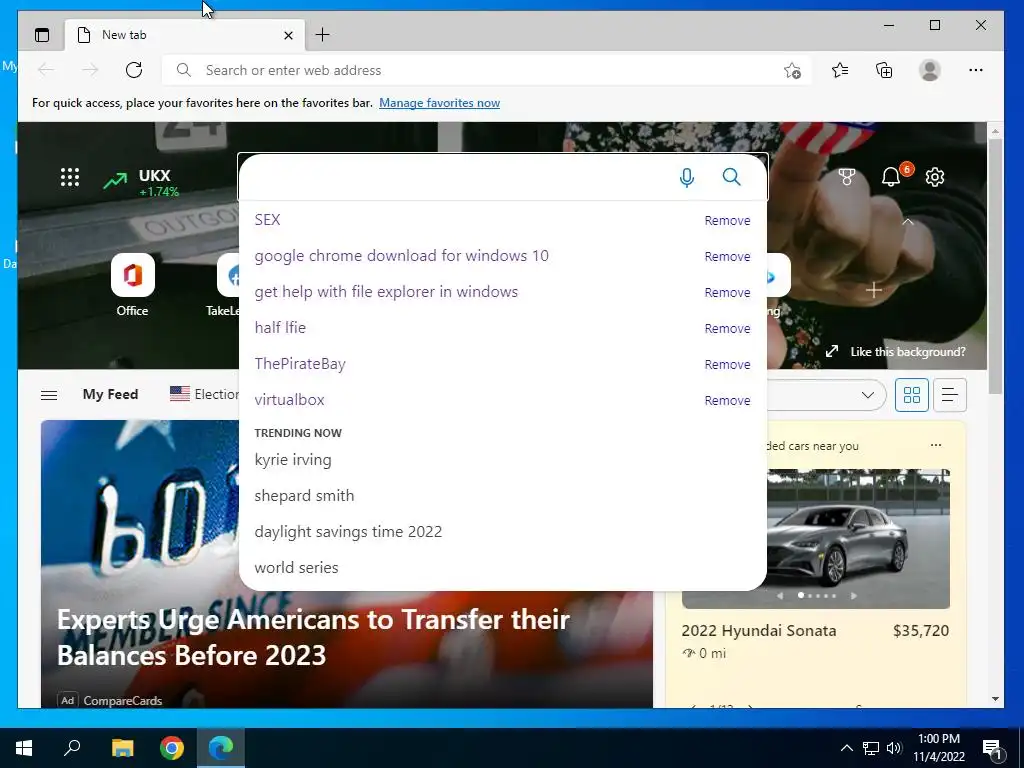Close the New tab tab
The width and height of the screenshot is (1024, 768).
pyautogui.click(x=288, y=35)
